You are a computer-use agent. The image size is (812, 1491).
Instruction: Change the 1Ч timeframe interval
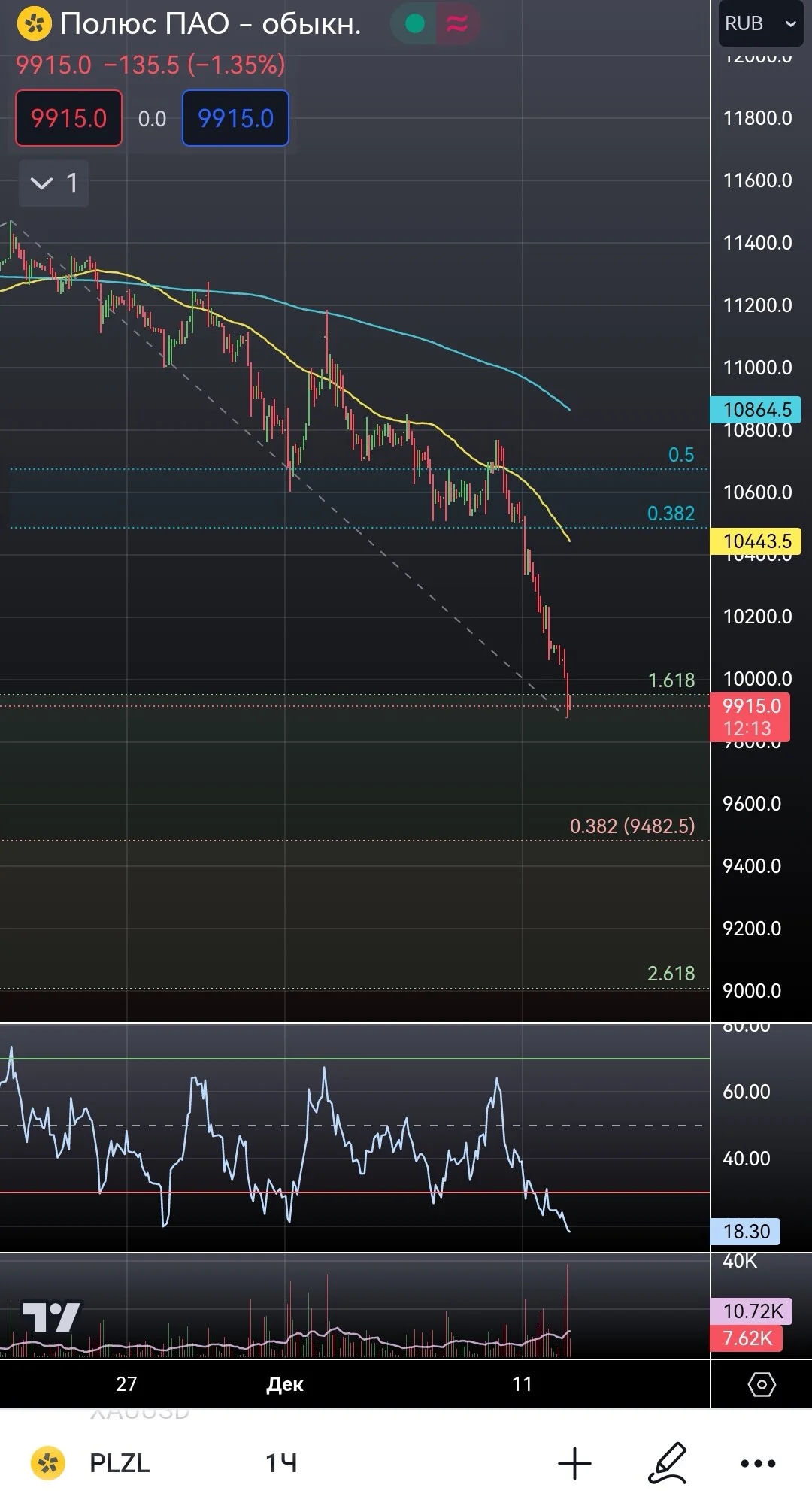[281, 1462]
